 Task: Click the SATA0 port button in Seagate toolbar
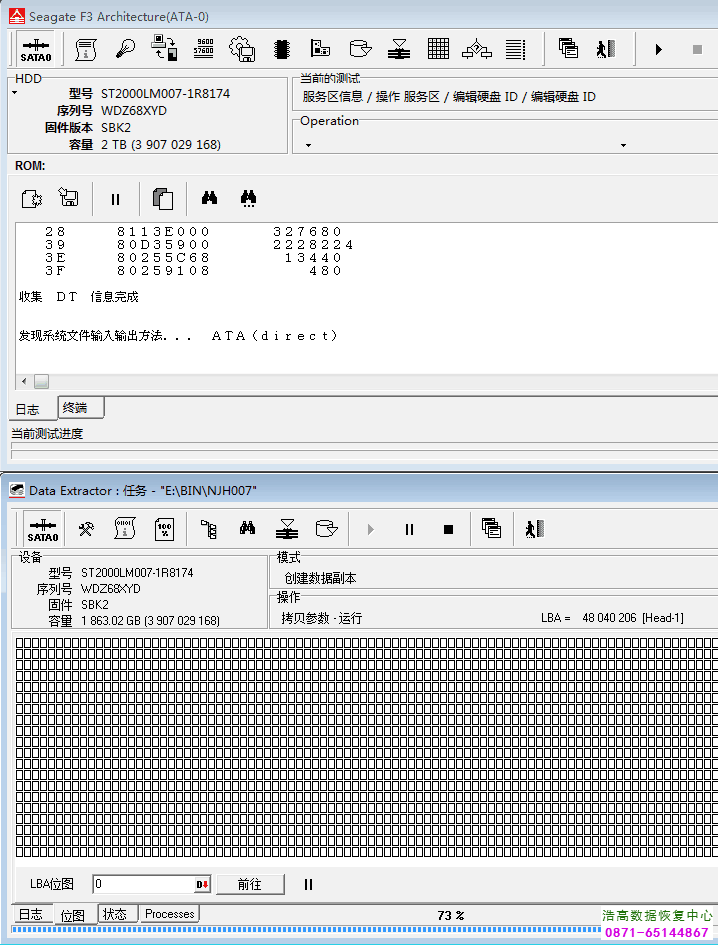click(x=37, y=49)
